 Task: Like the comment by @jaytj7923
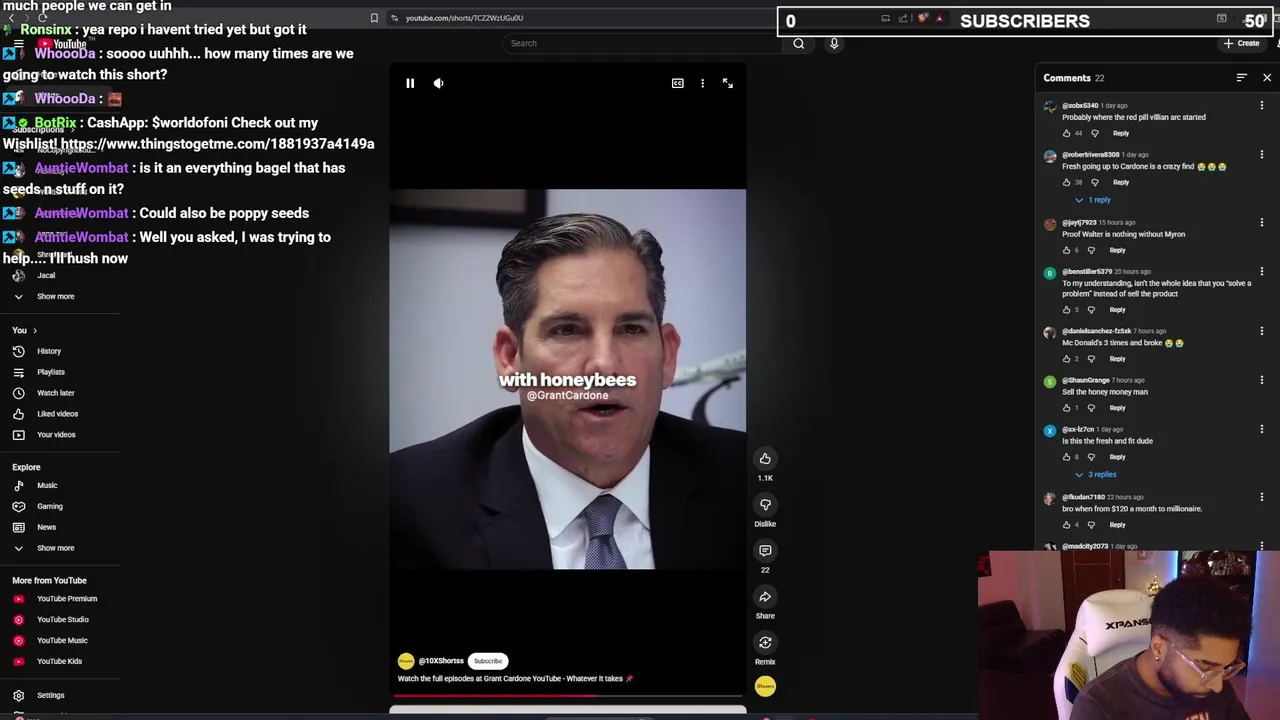click(1066, 250)
